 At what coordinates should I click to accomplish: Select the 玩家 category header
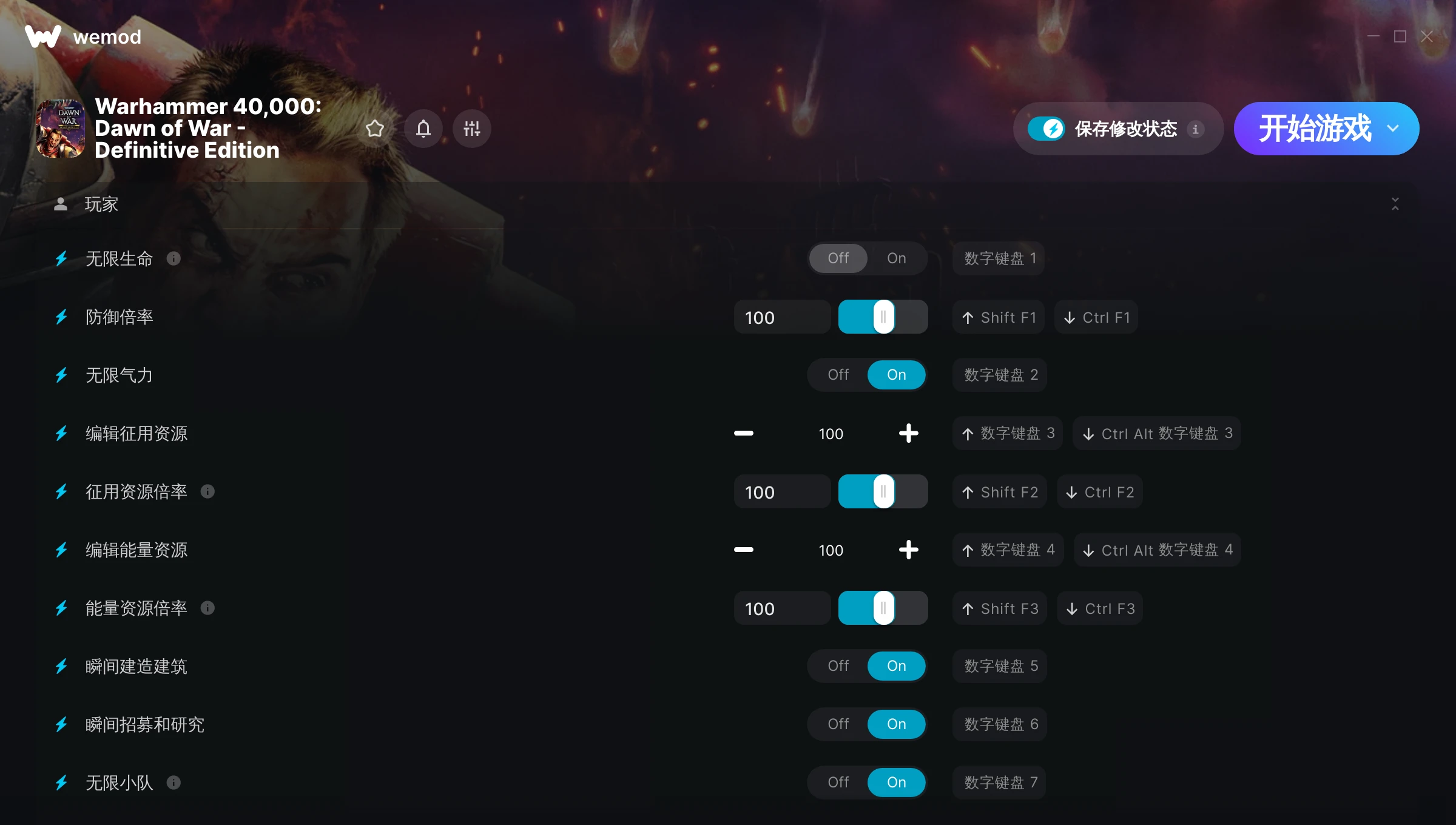[101, 204]
